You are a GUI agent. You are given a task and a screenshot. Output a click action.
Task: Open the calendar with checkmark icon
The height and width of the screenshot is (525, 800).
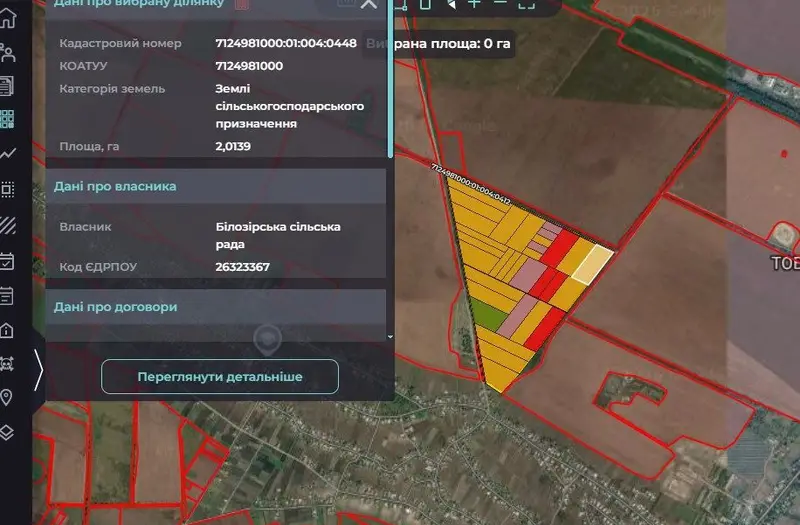click(x=7, y=261)
